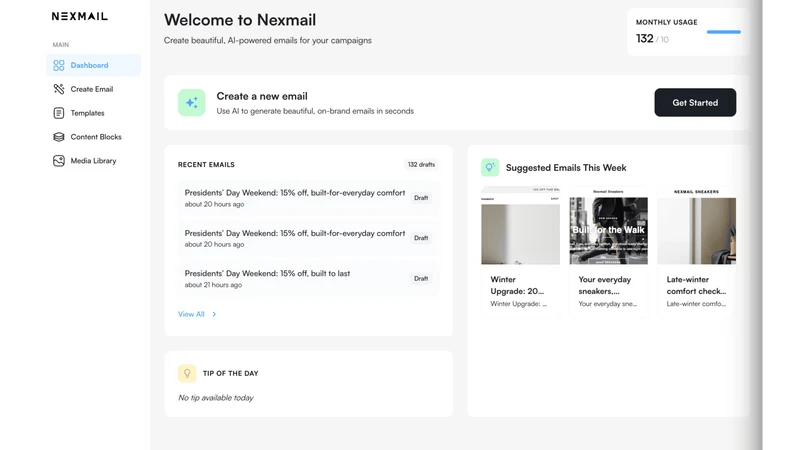The height and width of the screenshot is (450, 800).
Task: Click the Suggested Emails This Week heading
Action: point(566,168)
